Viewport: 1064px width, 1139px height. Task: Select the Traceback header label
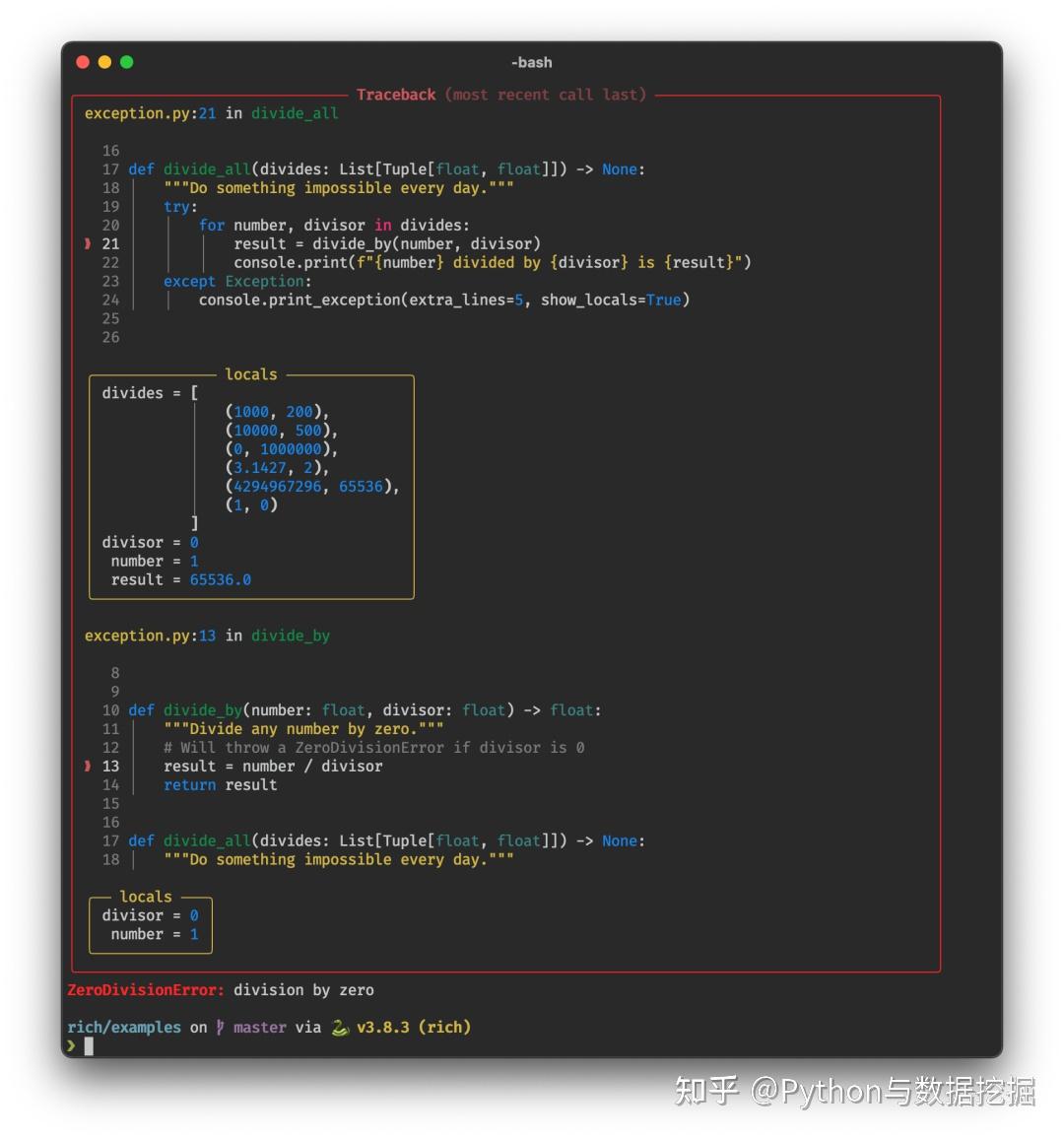396,94
